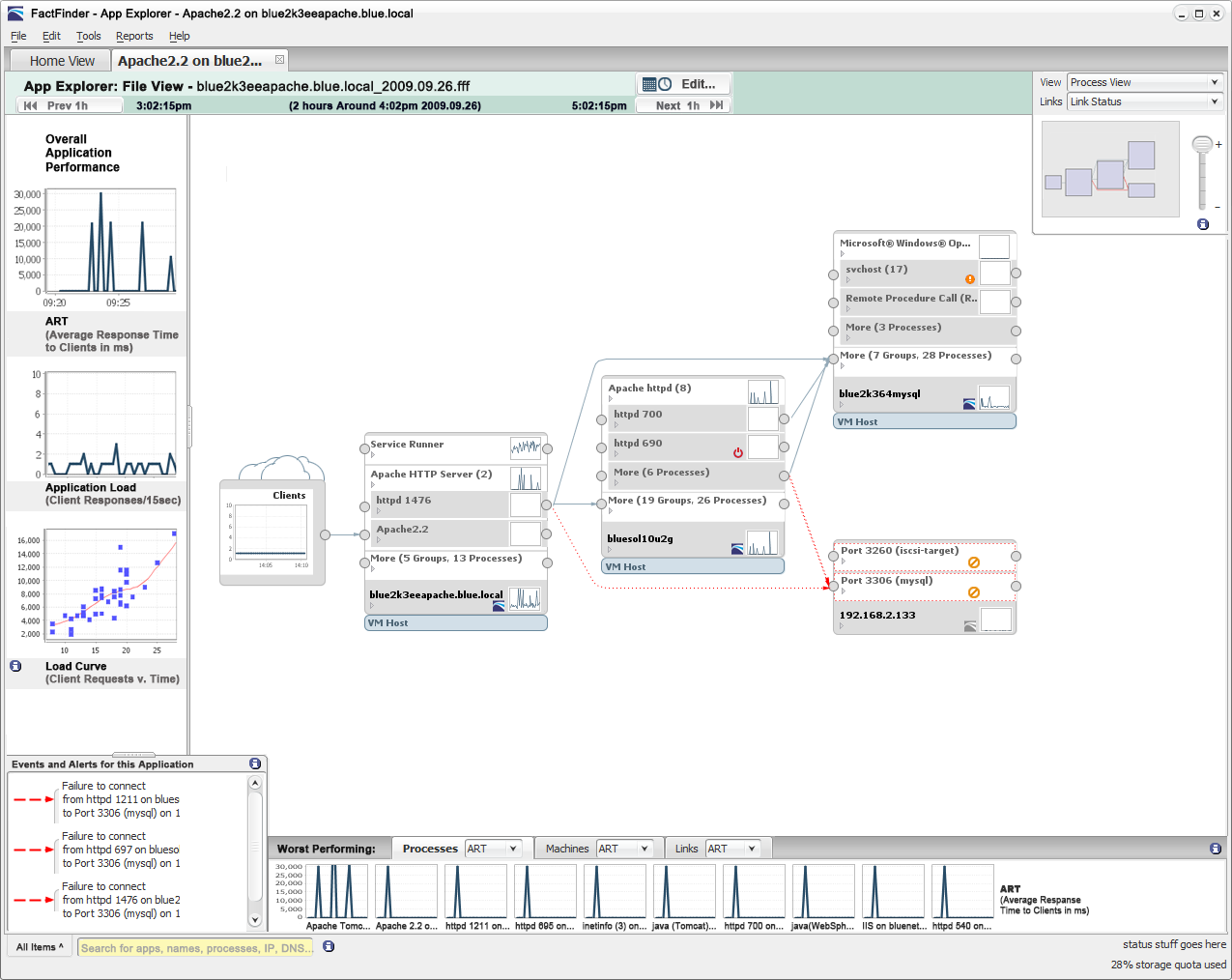Viewport: 1232px width, 980px height.
Task: Click the Apache HTTP Server (2) sparkline
Action: (526, 478)
